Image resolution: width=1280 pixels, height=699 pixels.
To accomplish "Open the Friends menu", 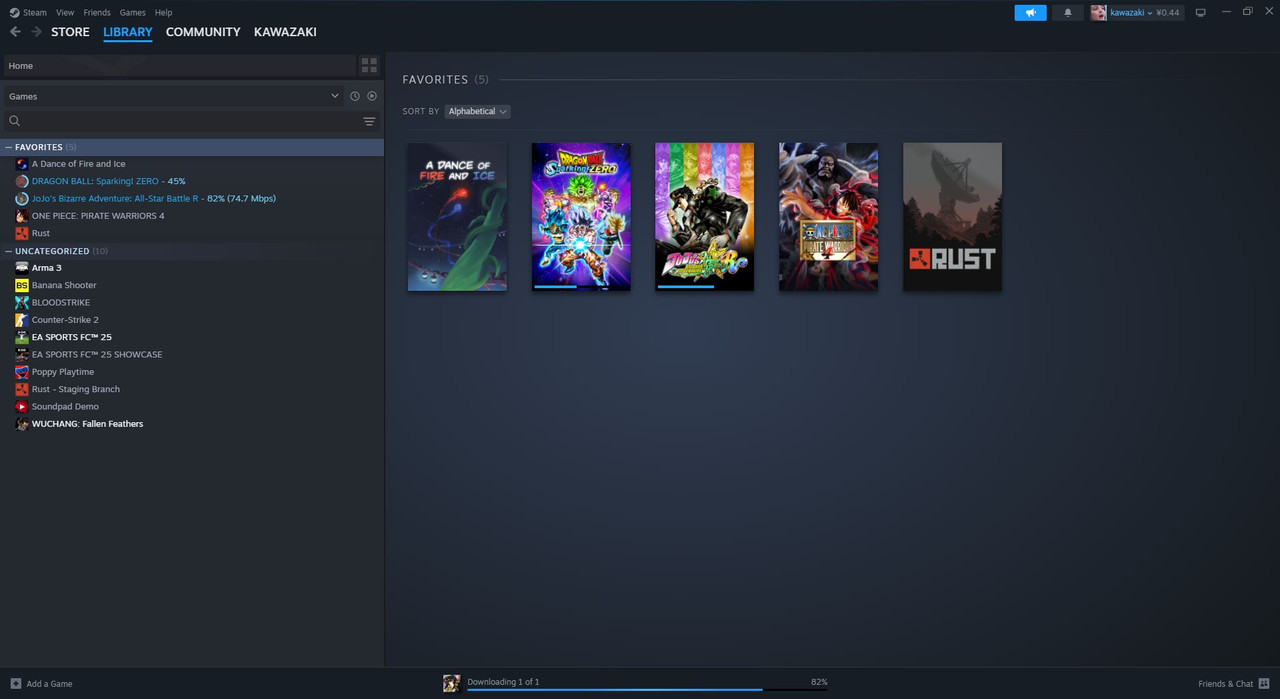I will pos(97,12).
